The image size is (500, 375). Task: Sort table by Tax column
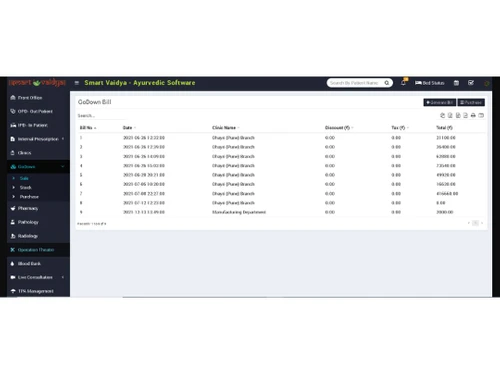pyautogui.click(x=400, y=128)
